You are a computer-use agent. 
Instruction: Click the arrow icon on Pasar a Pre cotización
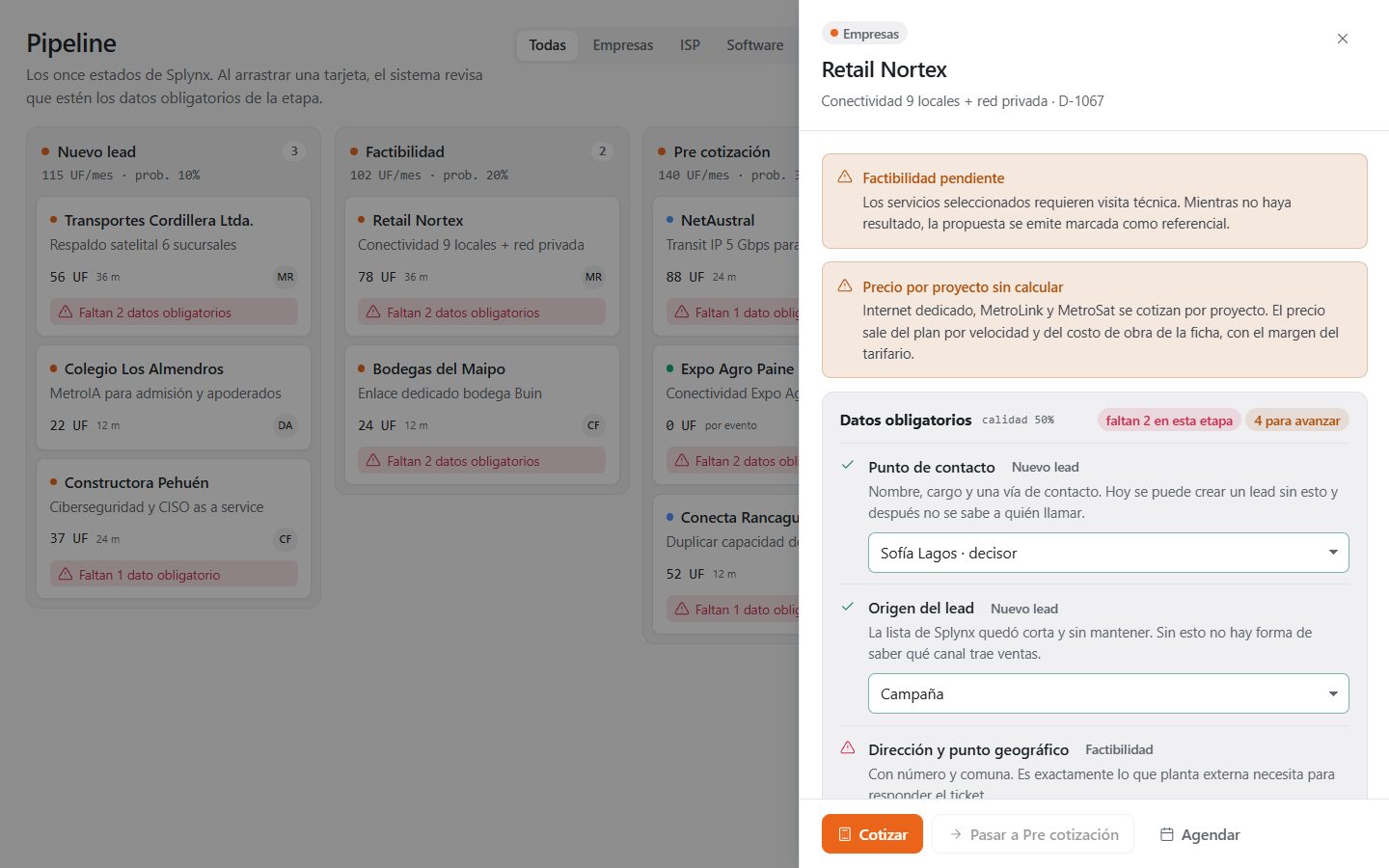coord(955,834)
